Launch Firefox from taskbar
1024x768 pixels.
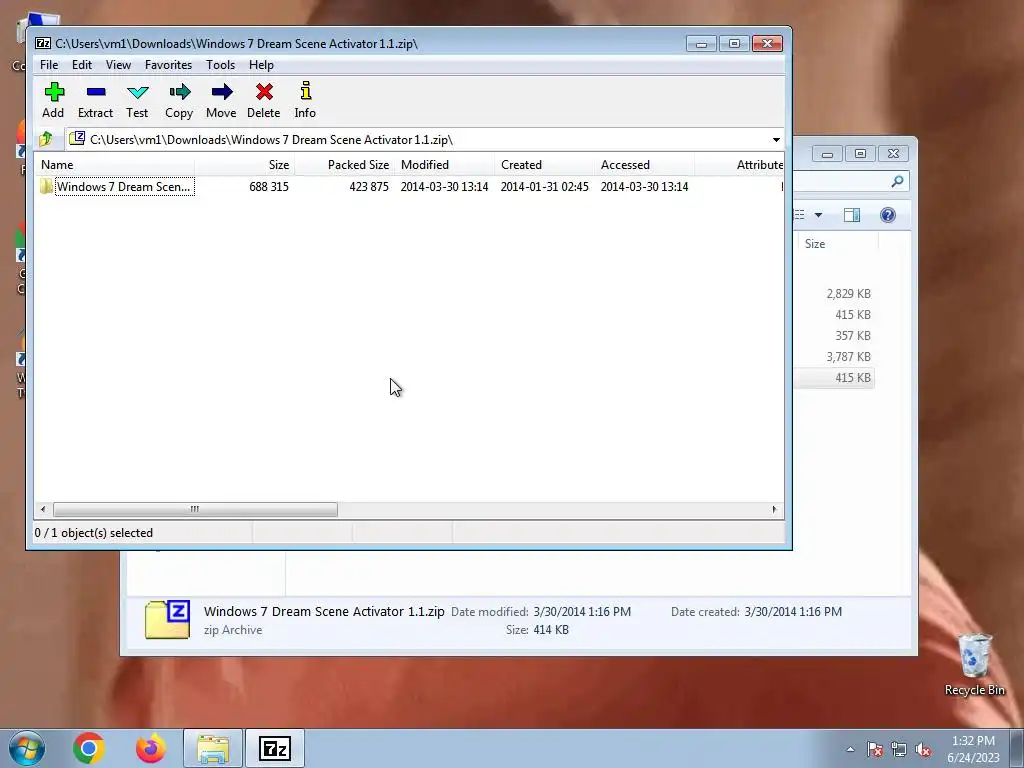[151, 748]
